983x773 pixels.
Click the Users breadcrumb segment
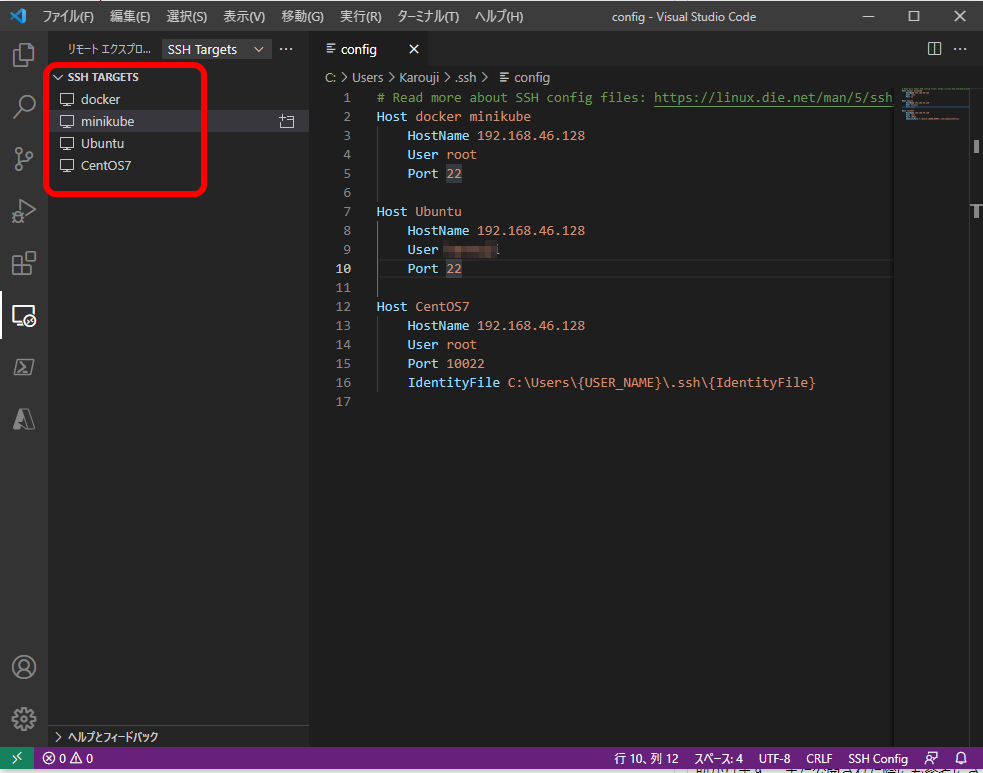click(367, 77)
